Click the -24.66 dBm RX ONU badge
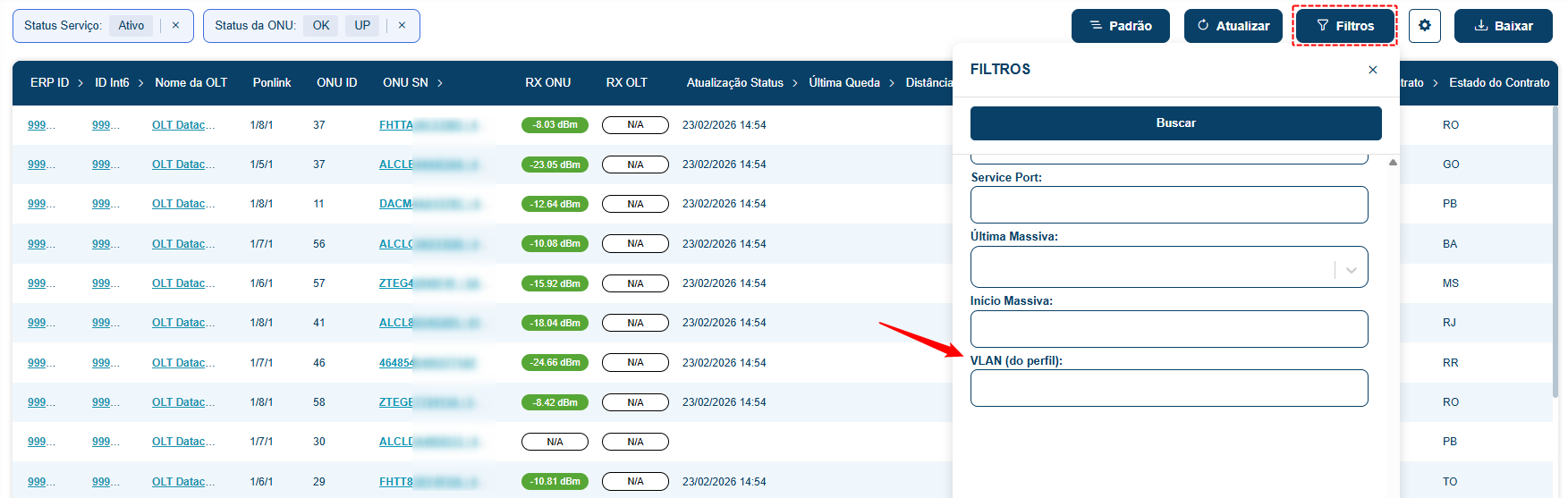This screenshot has width=1568, height=498. pos(555,363)
